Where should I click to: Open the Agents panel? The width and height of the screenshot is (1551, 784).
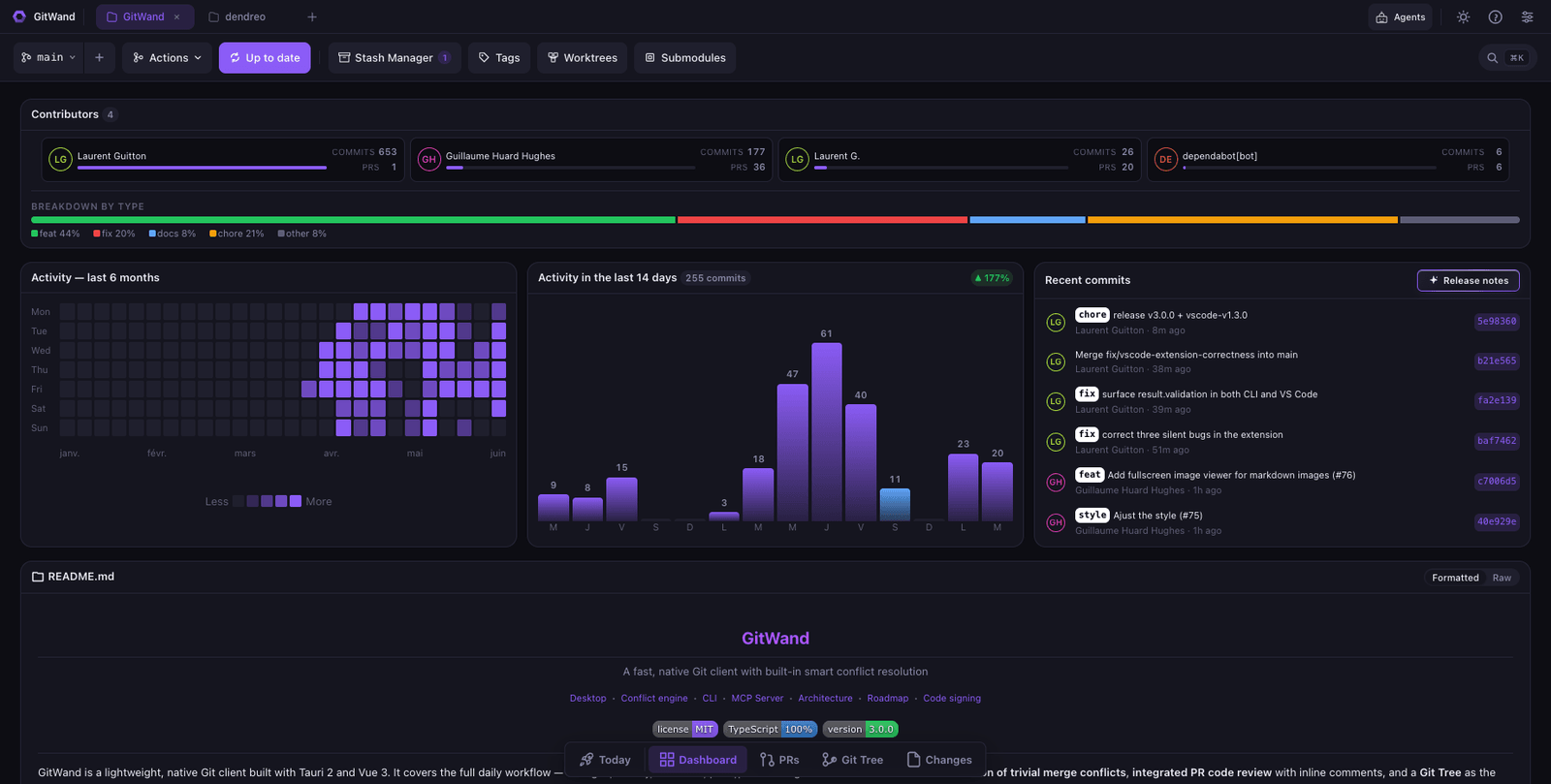[1400, 16]
